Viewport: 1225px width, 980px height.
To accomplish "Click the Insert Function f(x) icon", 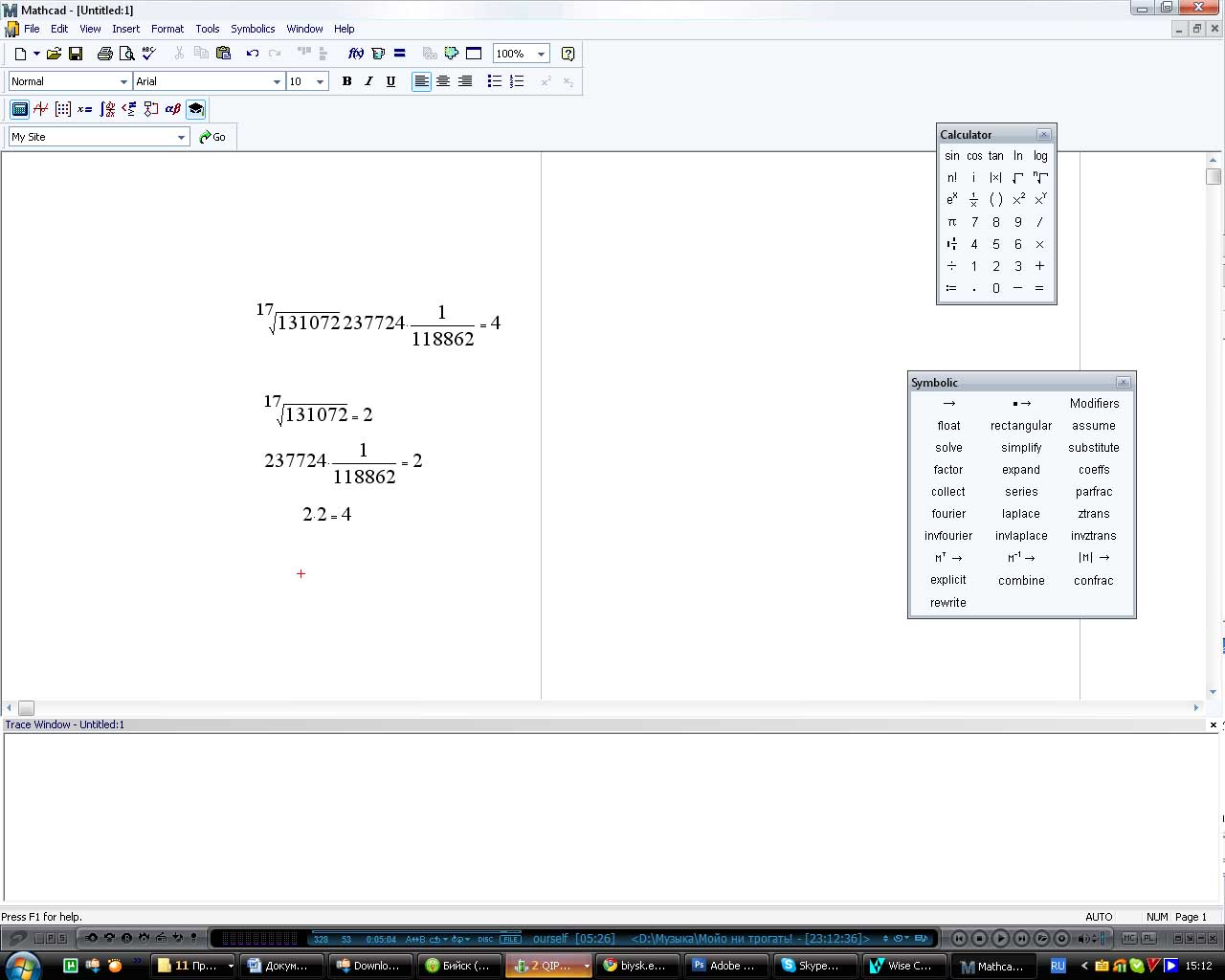I will coord(356,54).
